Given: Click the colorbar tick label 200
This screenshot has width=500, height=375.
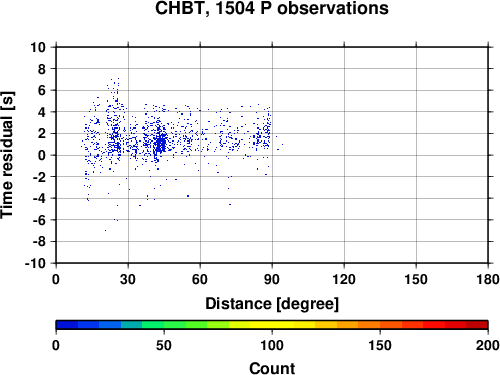Looking at the screenshot, I should pos(488,345).
